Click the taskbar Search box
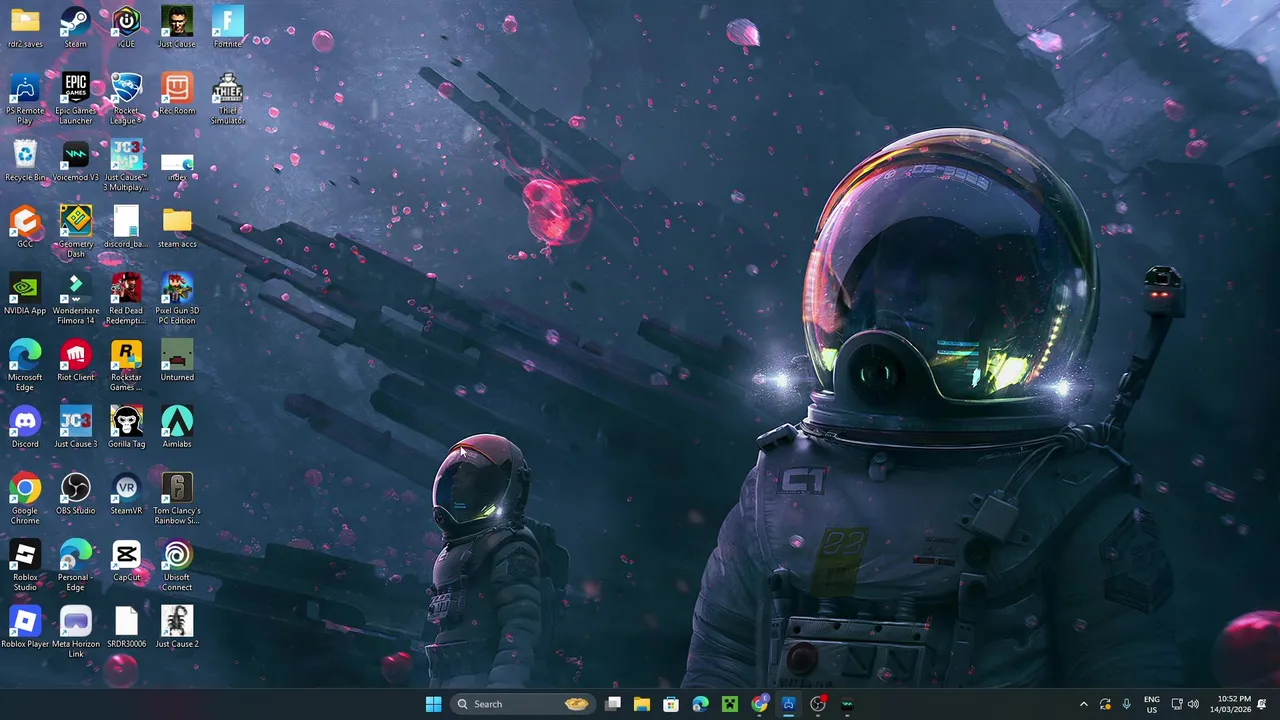Image resolution: width=1280 pixels, height=720 pixels. 522,704
